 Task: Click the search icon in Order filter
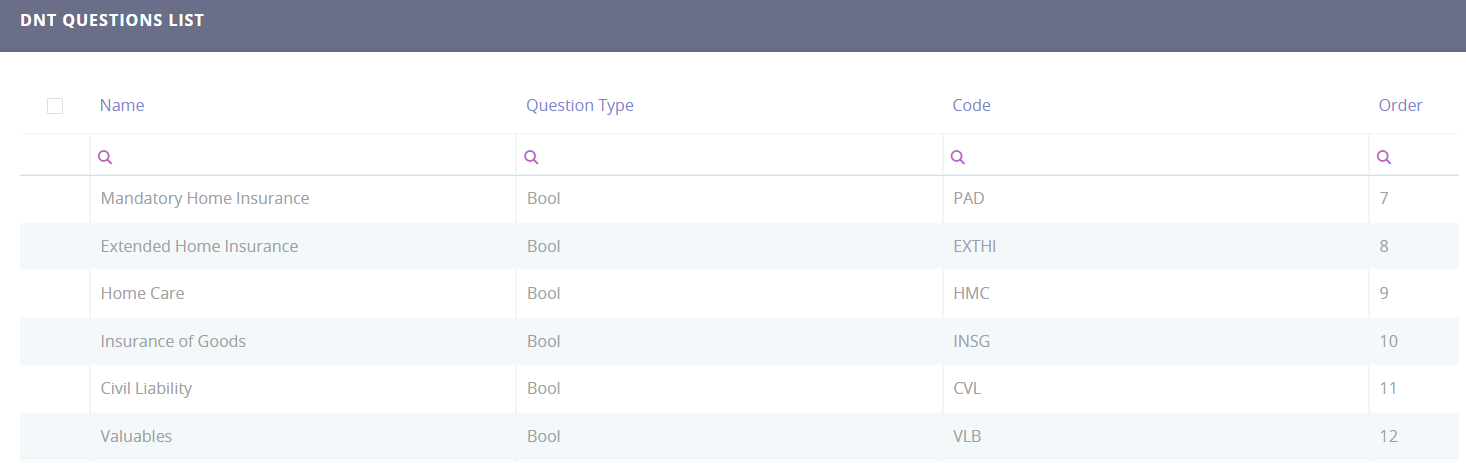pyautogui.click(x=1384, y=157)
